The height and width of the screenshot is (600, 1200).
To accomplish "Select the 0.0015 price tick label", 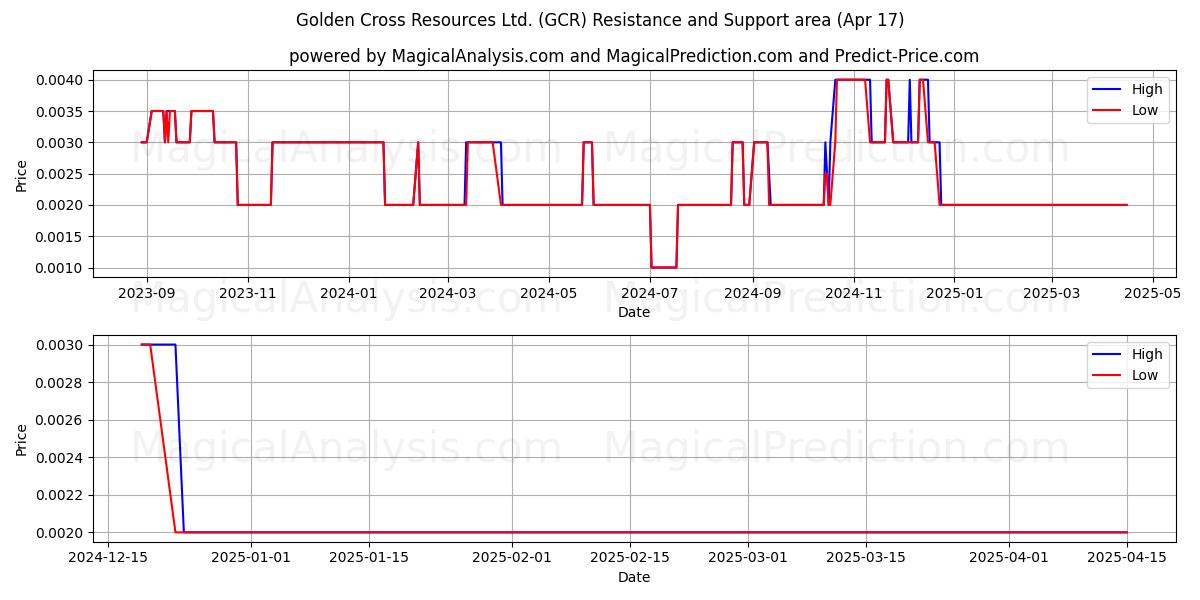I will pos(62,237).
